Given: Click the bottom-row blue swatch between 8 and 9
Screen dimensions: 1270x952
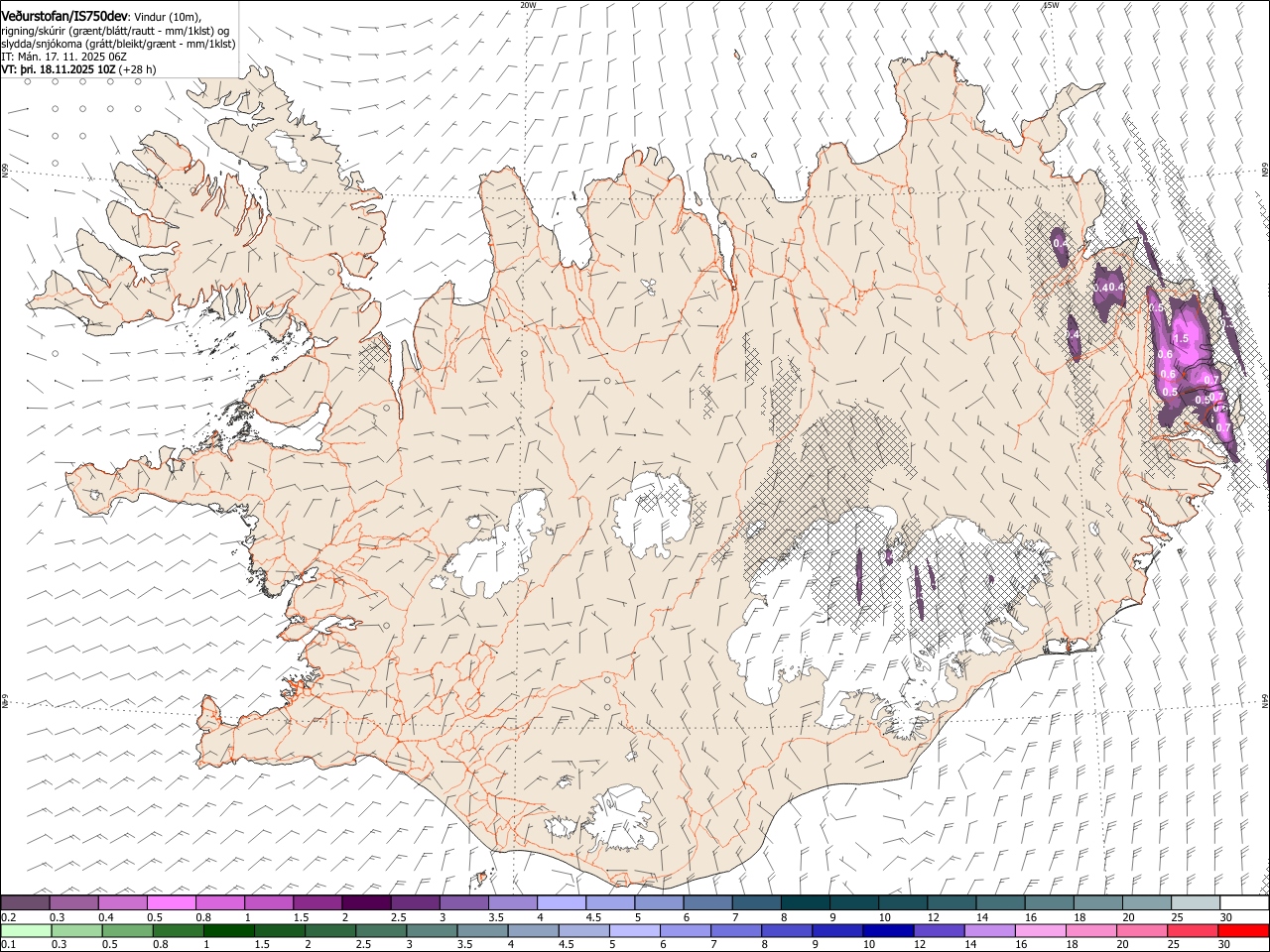Looking at the screenshot, I should click(x=787, y=930).
